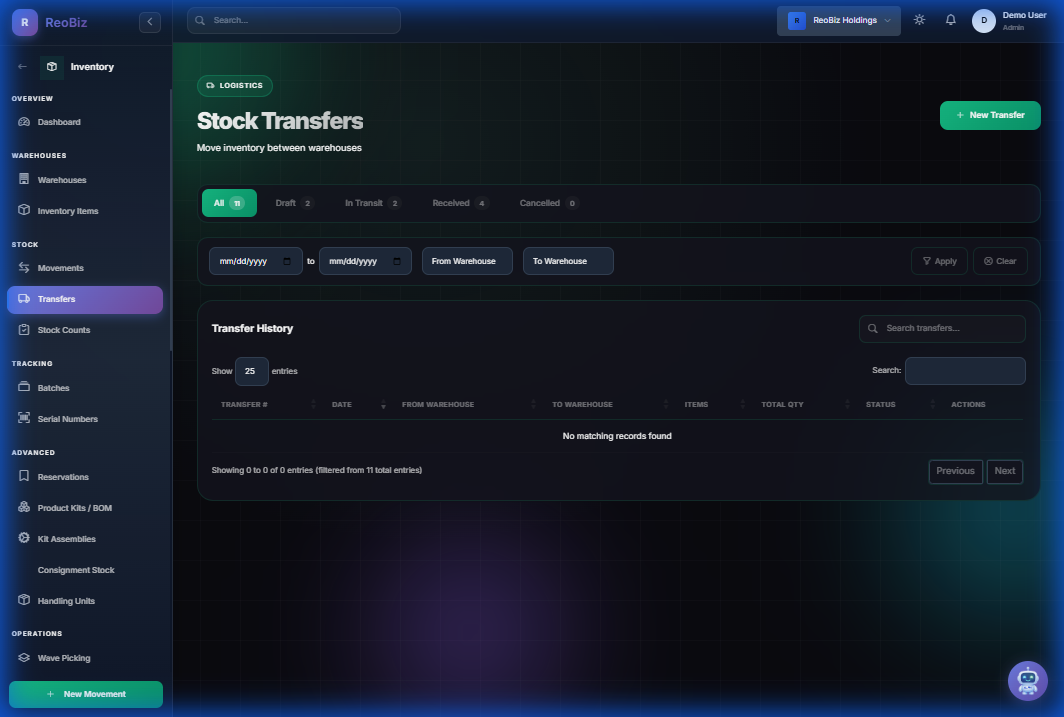
Task: Open the From Warehouse filter dropdown
Action: (467, 261)
